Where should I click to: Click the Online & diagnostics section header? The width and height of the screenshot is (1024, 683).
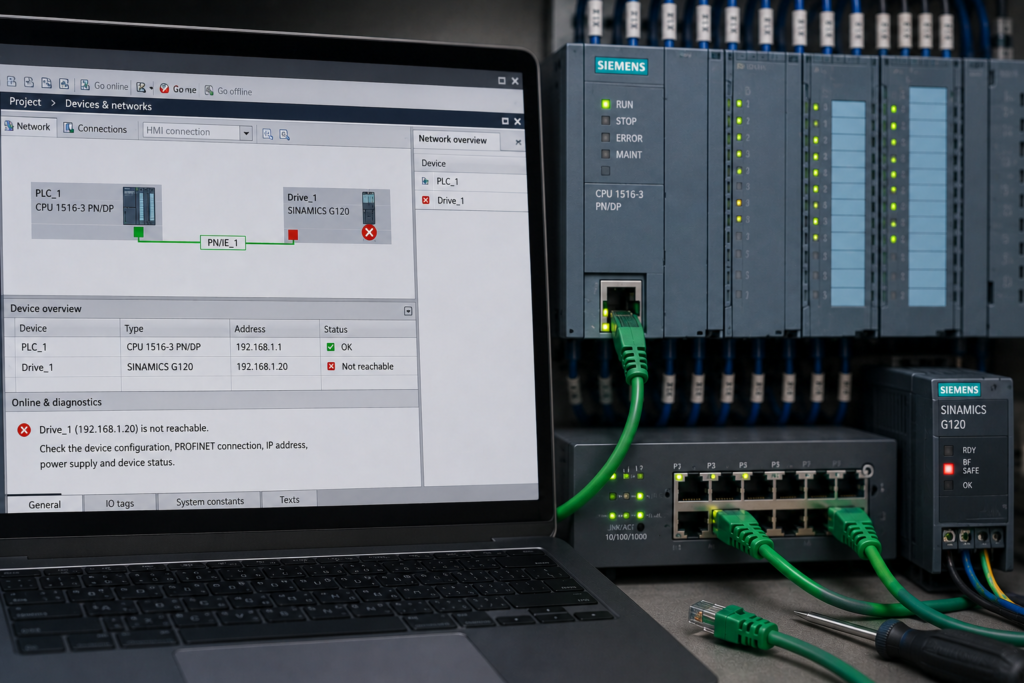pos(212,402)
